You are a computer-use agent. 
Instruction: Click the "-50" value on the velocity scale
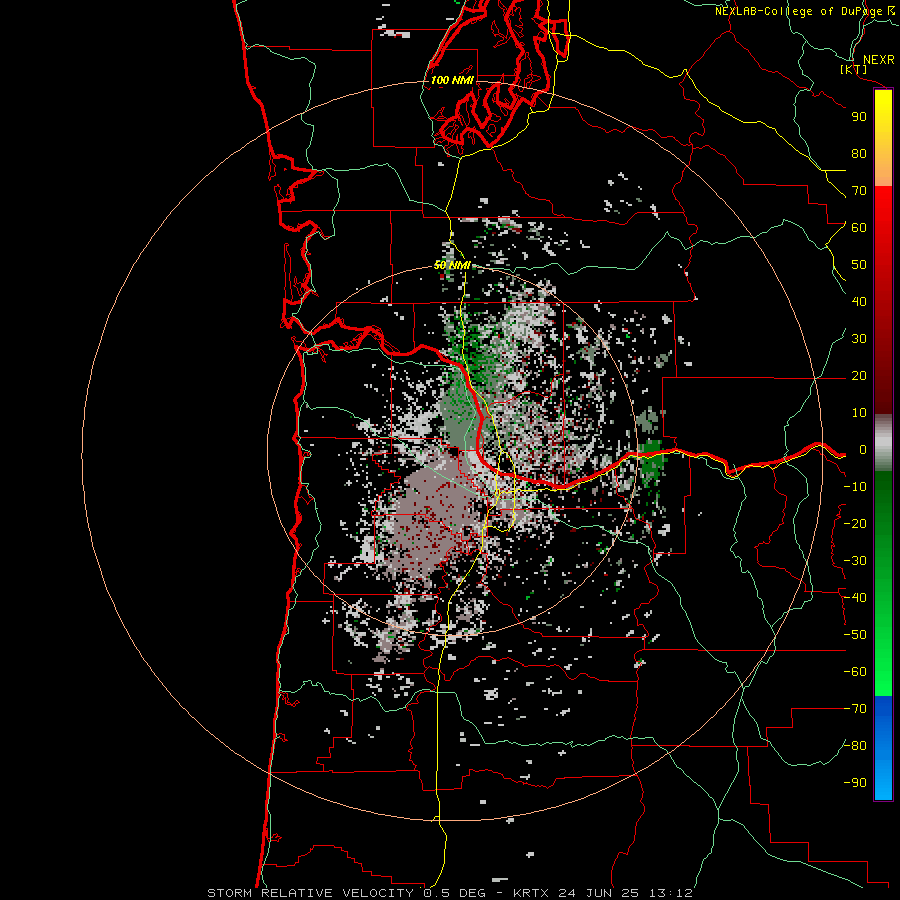click(x=855, y=635)
